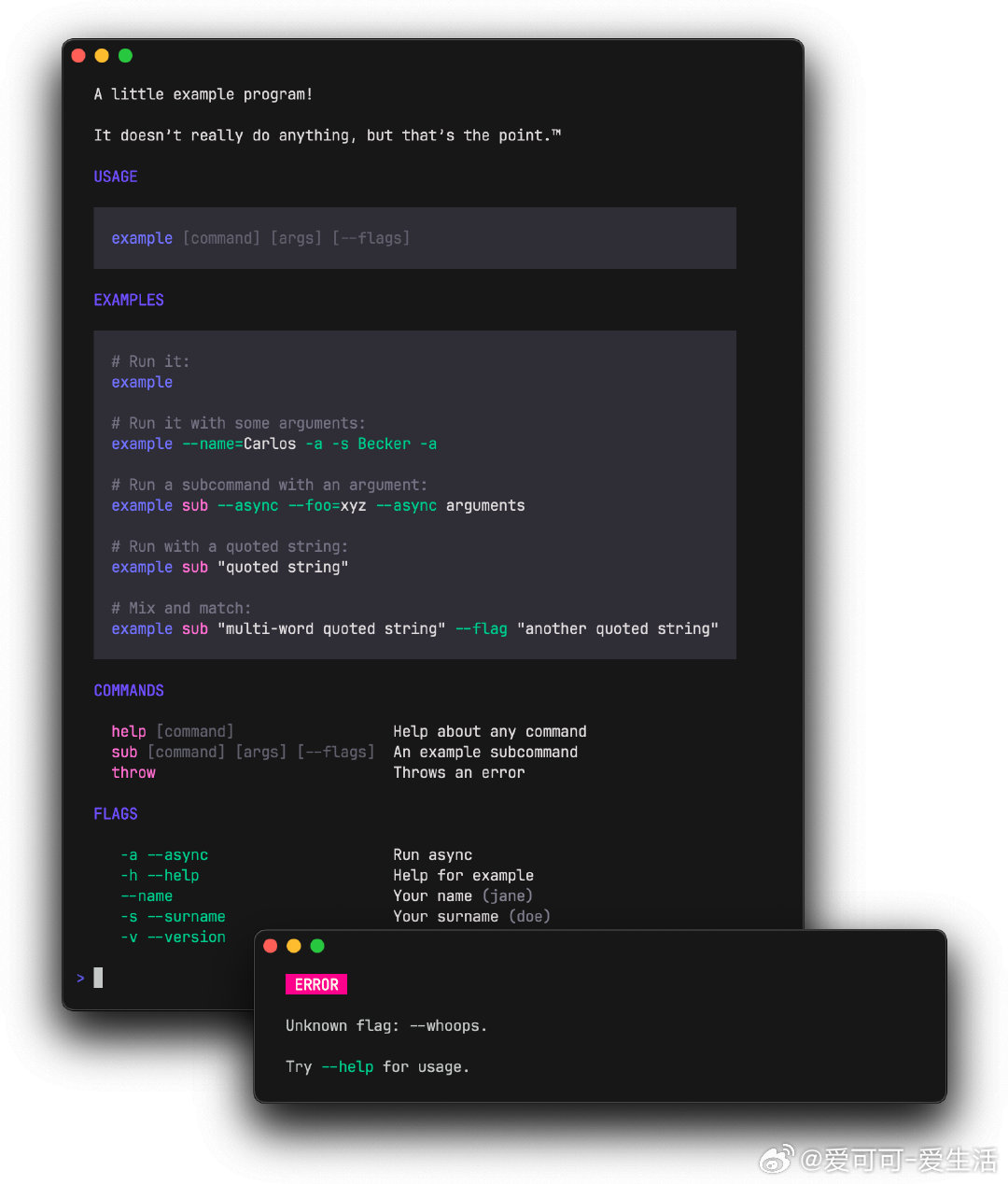Close the ERROR terminal window
This screenshot has height=1184, width=1008.
[271, 946]
